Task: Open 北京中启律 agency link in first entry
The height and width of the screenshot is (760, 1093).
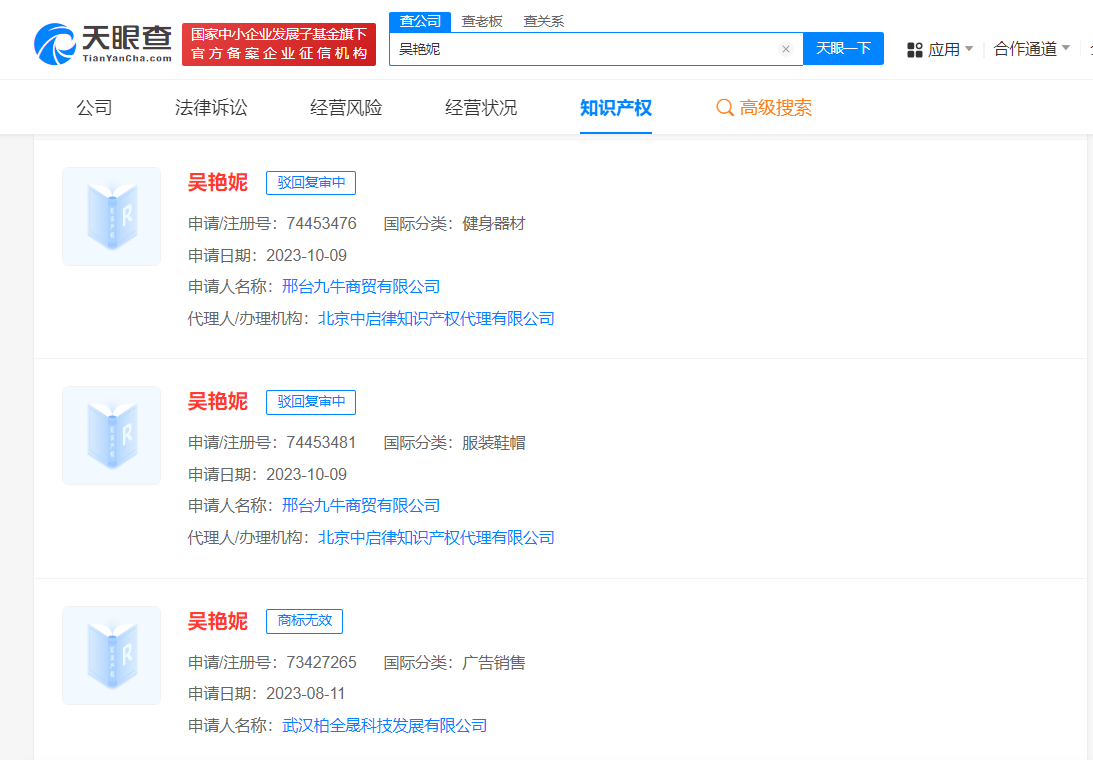Action: click(x=436, y=319)
